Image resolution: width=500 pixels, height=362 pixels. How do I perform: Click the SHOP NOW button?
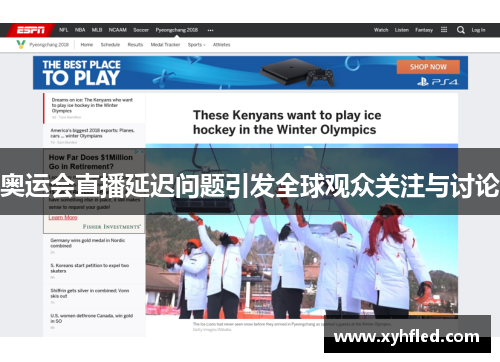point(428,67)
